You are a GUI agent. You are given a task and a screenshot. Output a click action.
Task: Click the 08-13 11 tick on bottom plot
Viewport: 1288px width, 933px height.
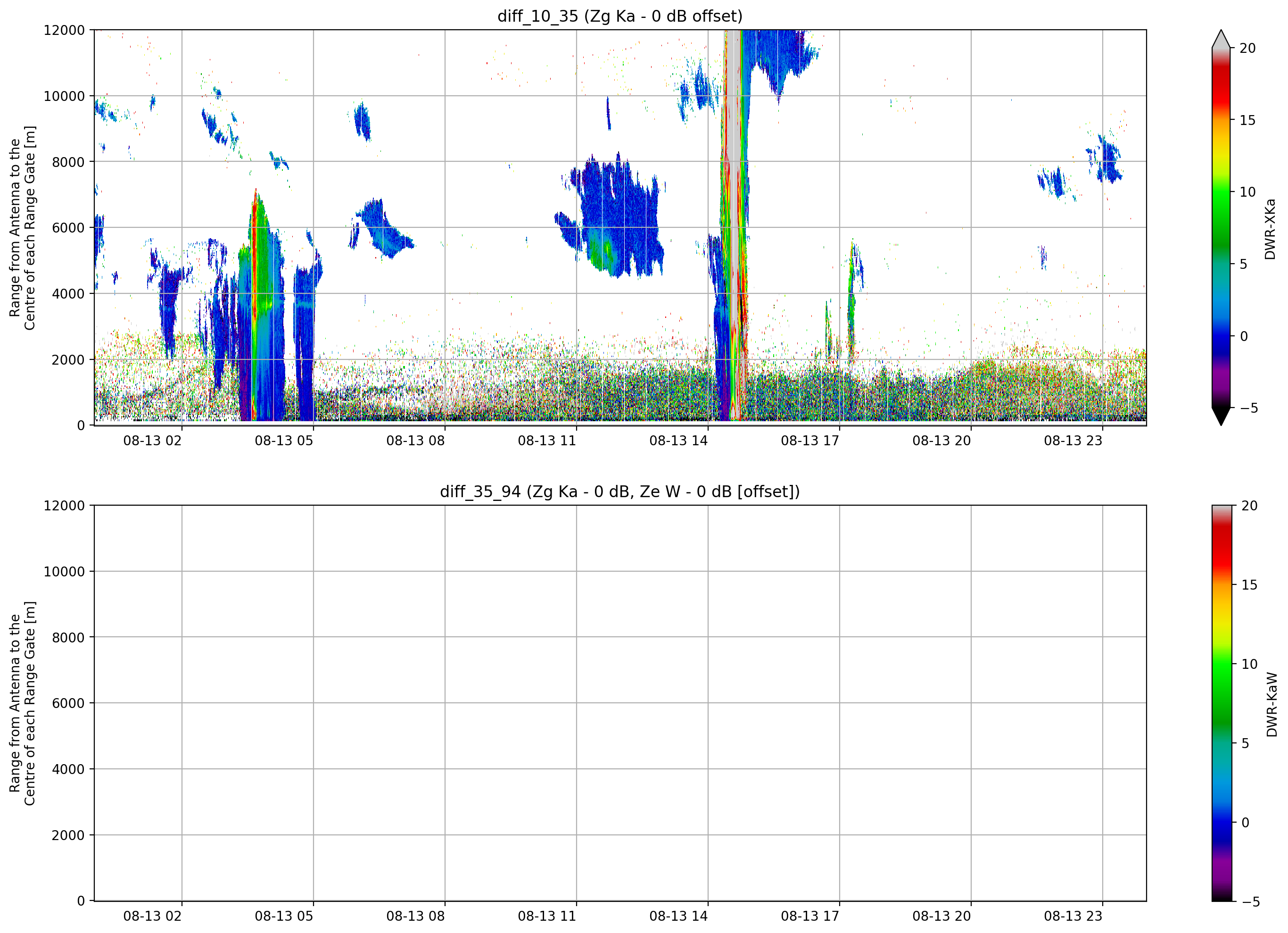click(547, 916)
